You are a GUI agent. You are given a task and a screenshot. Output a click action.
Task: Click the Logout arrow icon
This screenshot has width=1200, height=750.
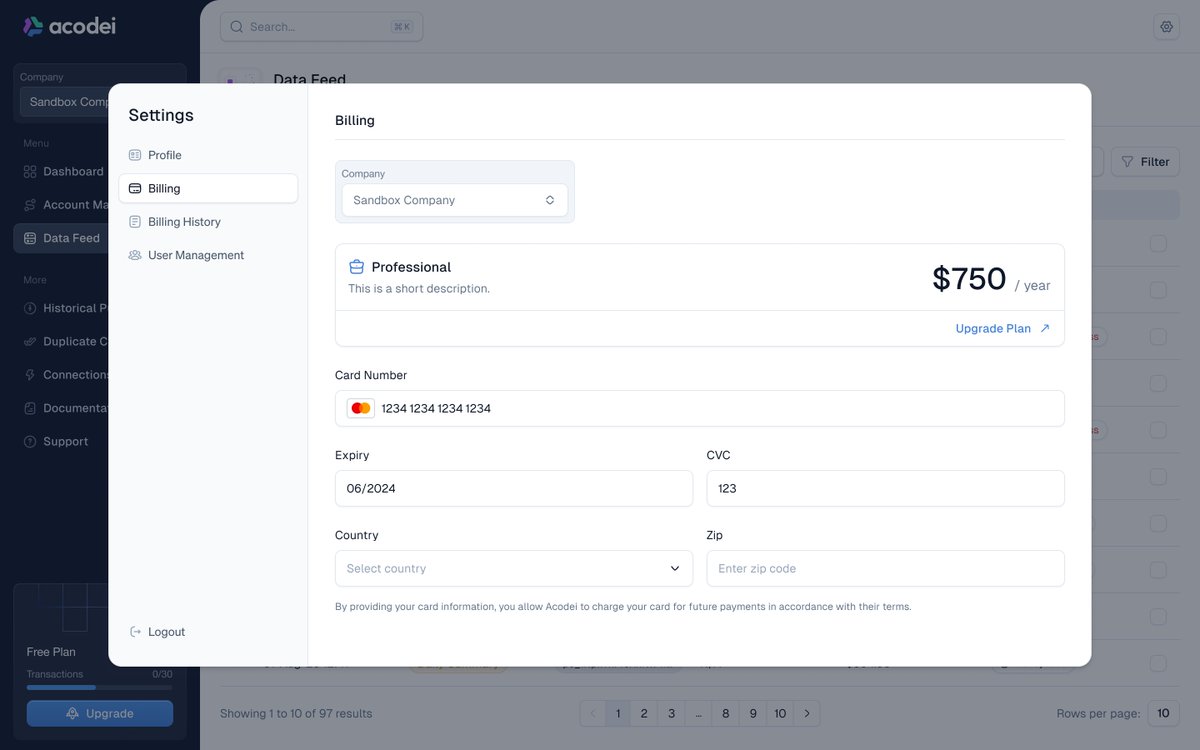[x=136, y=632]
